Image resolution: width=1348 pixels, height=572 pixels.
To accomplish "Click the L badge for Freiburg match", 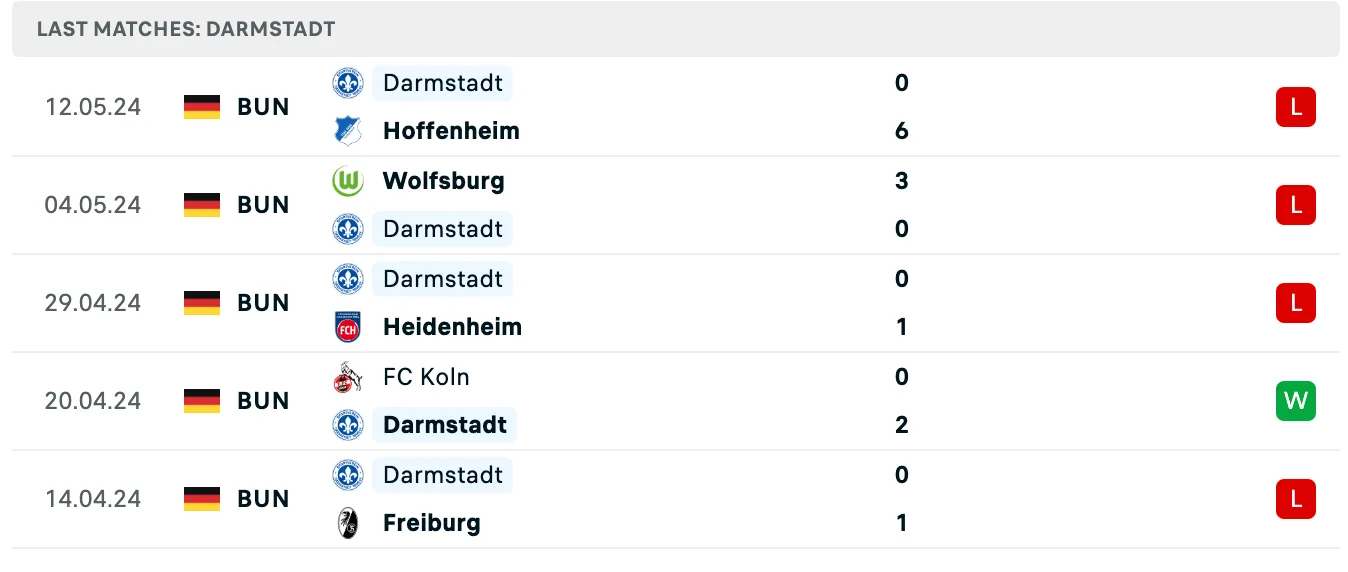I will [1296, 499].
